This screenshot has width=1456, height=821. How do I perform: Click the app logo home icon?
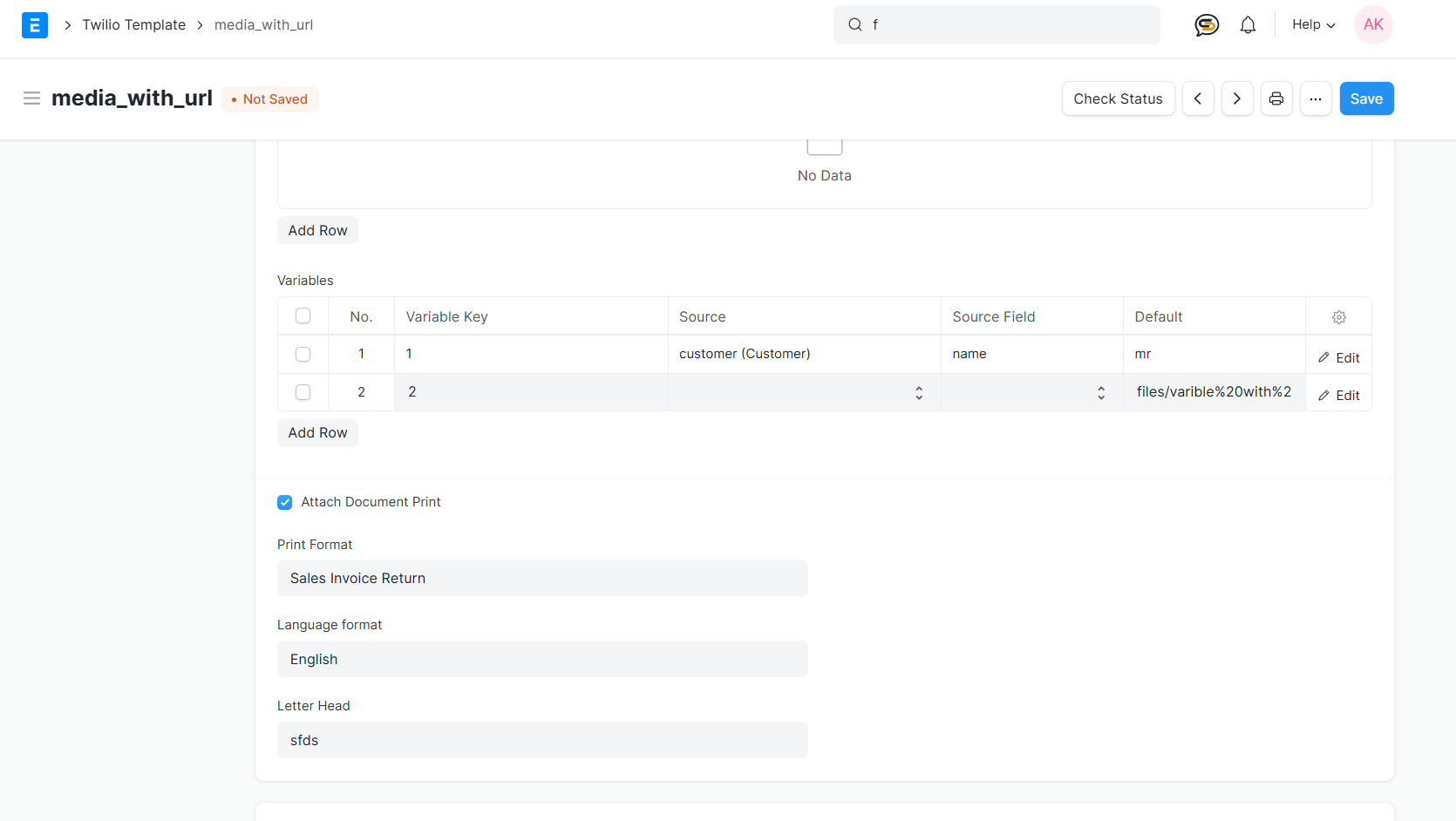coord(34,25)
